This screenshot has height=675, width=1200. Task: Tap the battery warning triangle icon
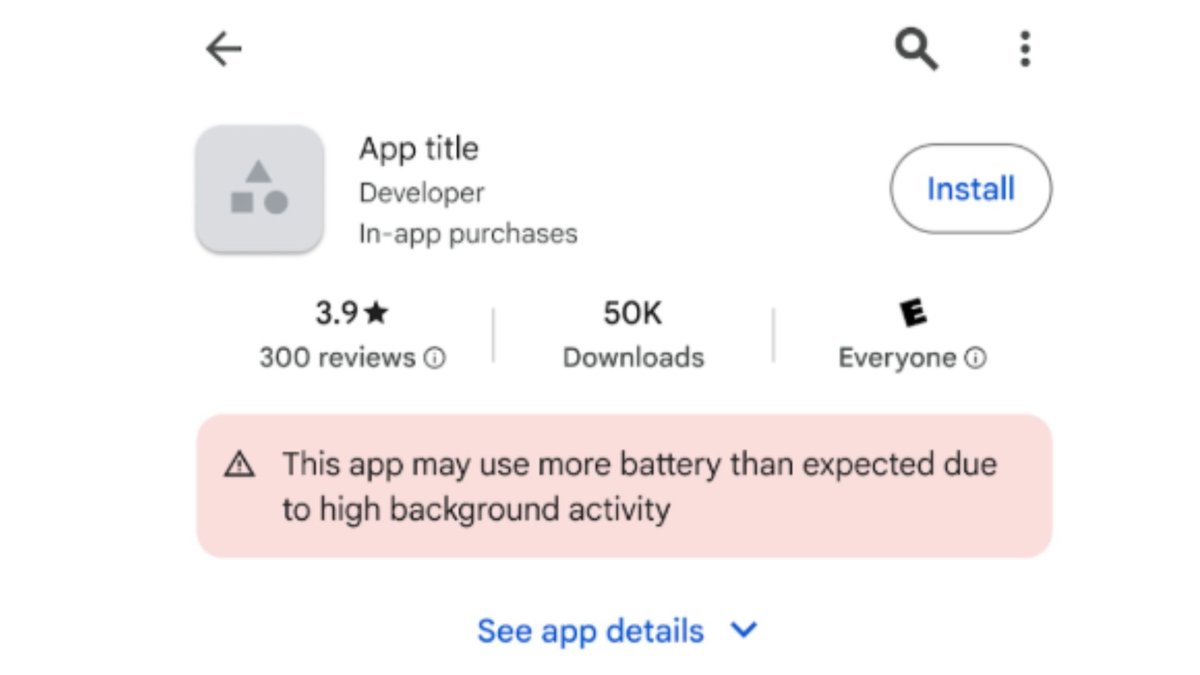239,465
